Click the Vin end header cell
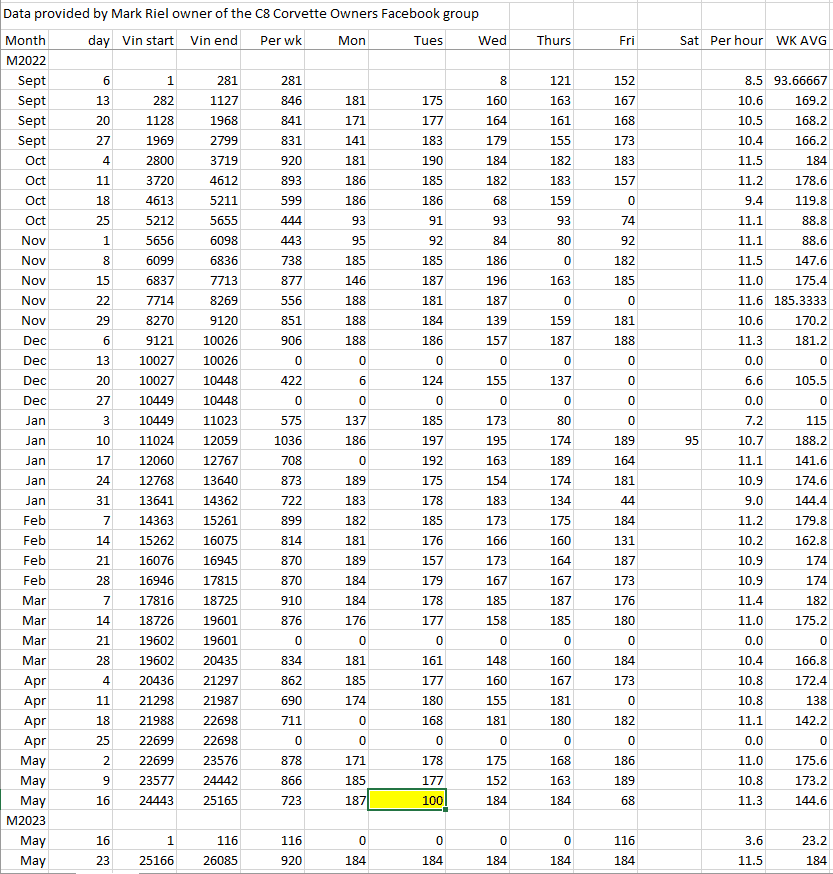Viewport: 833px width, 874px height. click(213, 41)
